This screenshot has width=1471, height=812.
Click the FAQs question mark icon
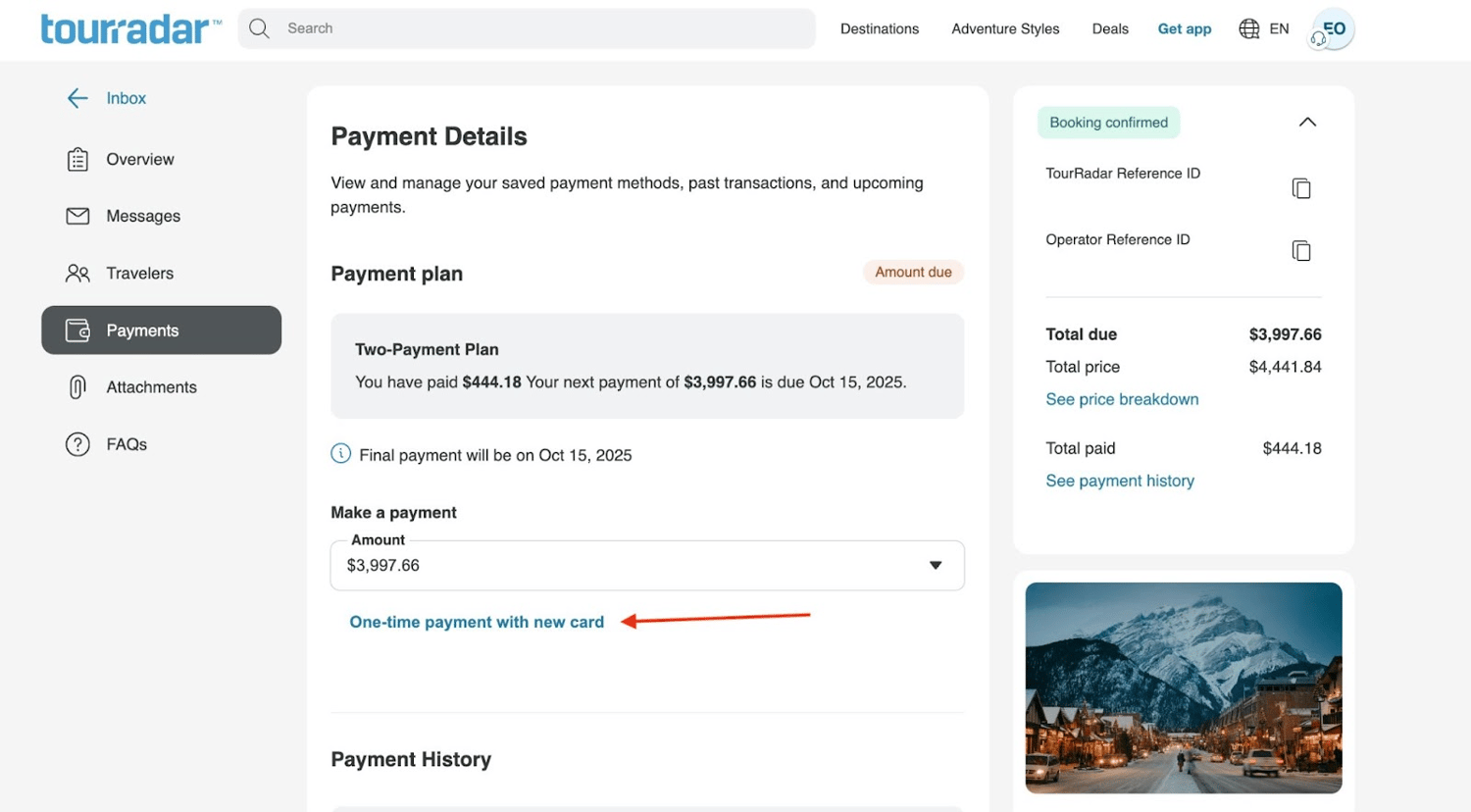pyautogui.click(x=77, y=443)
